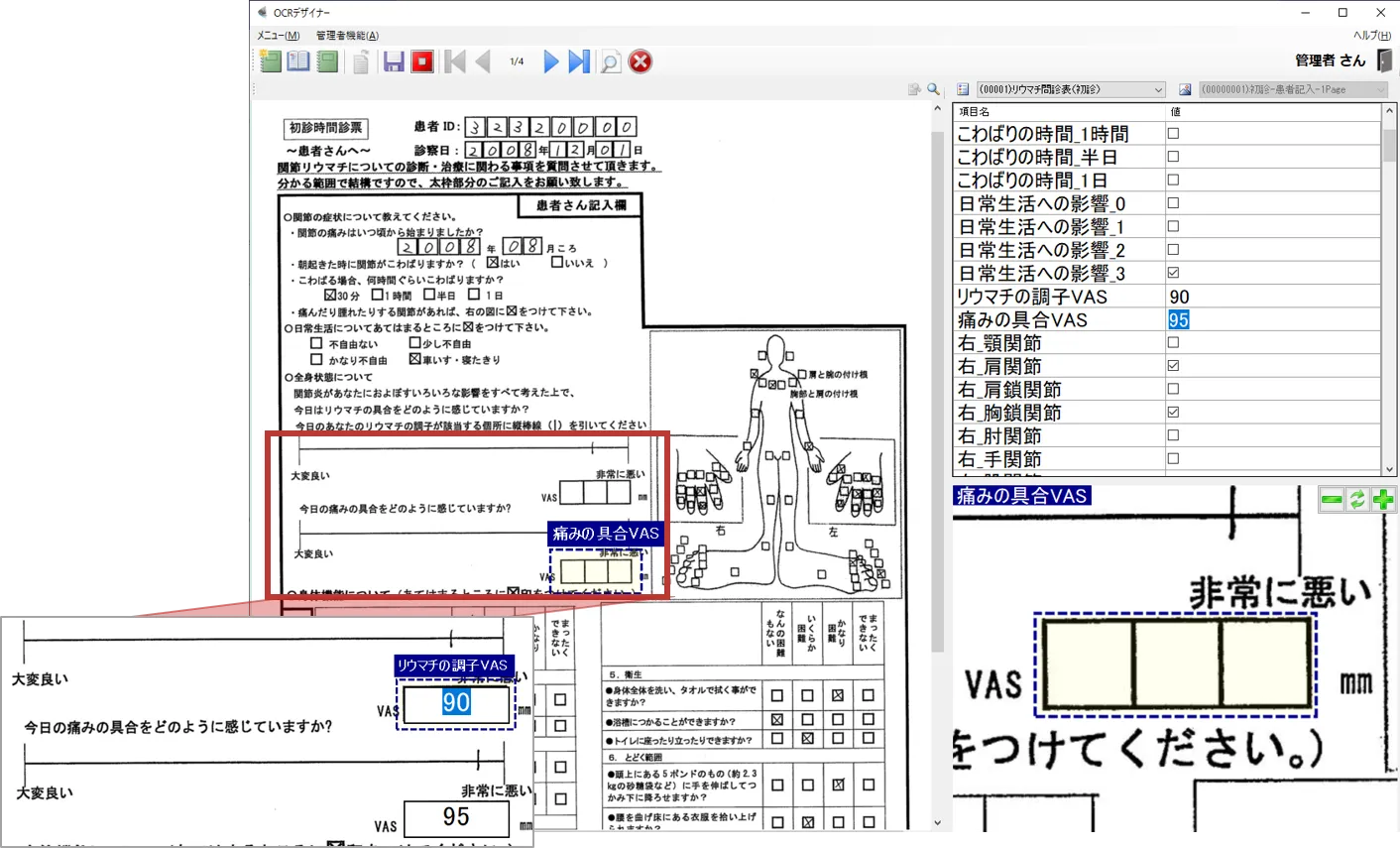Image resolution: width=1400 pixels, height=848 pixels.
Task: Zoom out with the green minus button
Action: coord(1332,500)
